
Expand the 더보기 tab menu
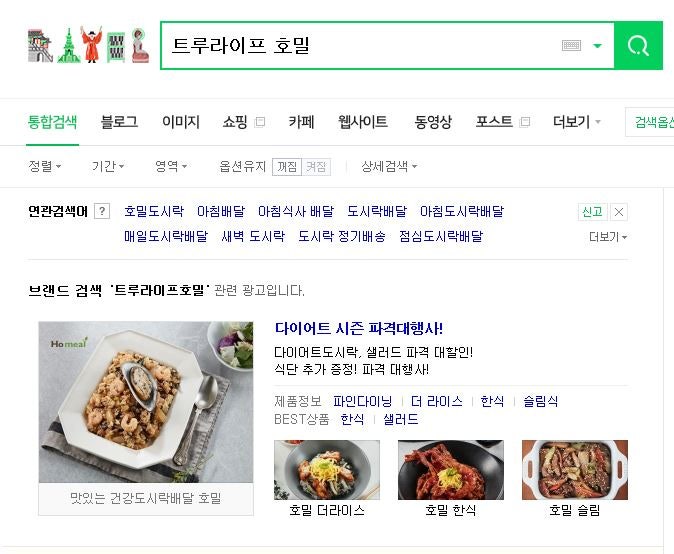[x=576, y=122]
